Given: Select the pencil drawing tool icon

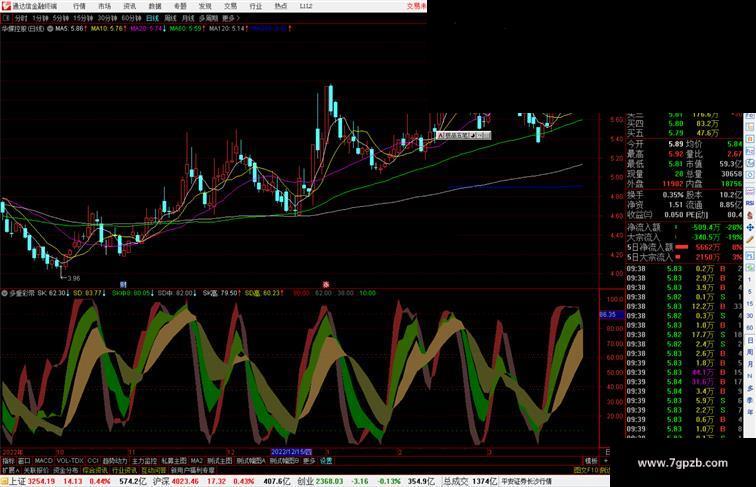Looking at the screenshot, I should tap(750, 240).
